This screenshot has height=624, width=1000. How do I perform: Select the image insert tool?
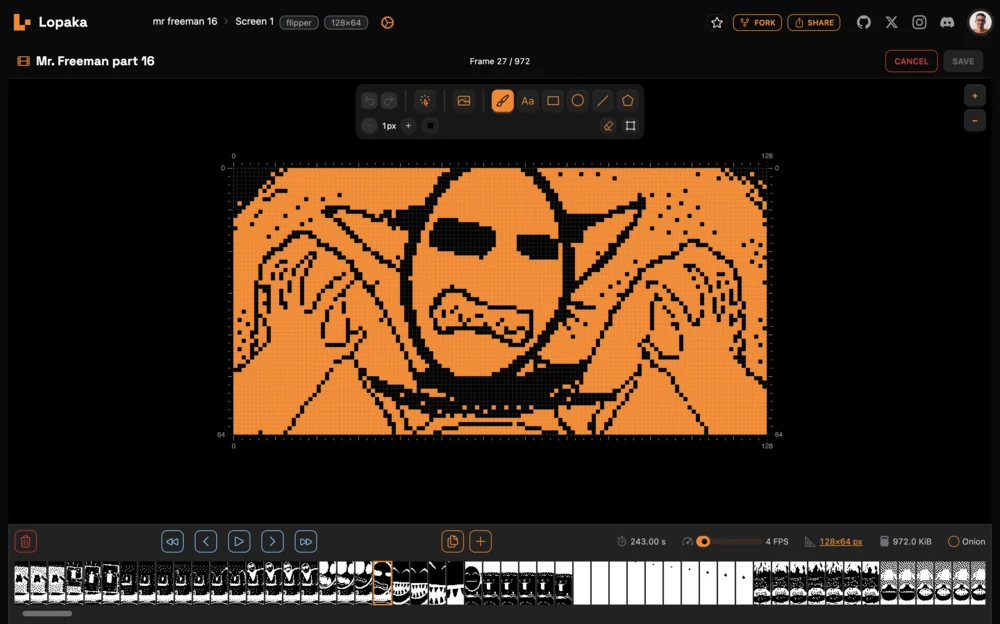pyautogui.click(x=464, y=101)
